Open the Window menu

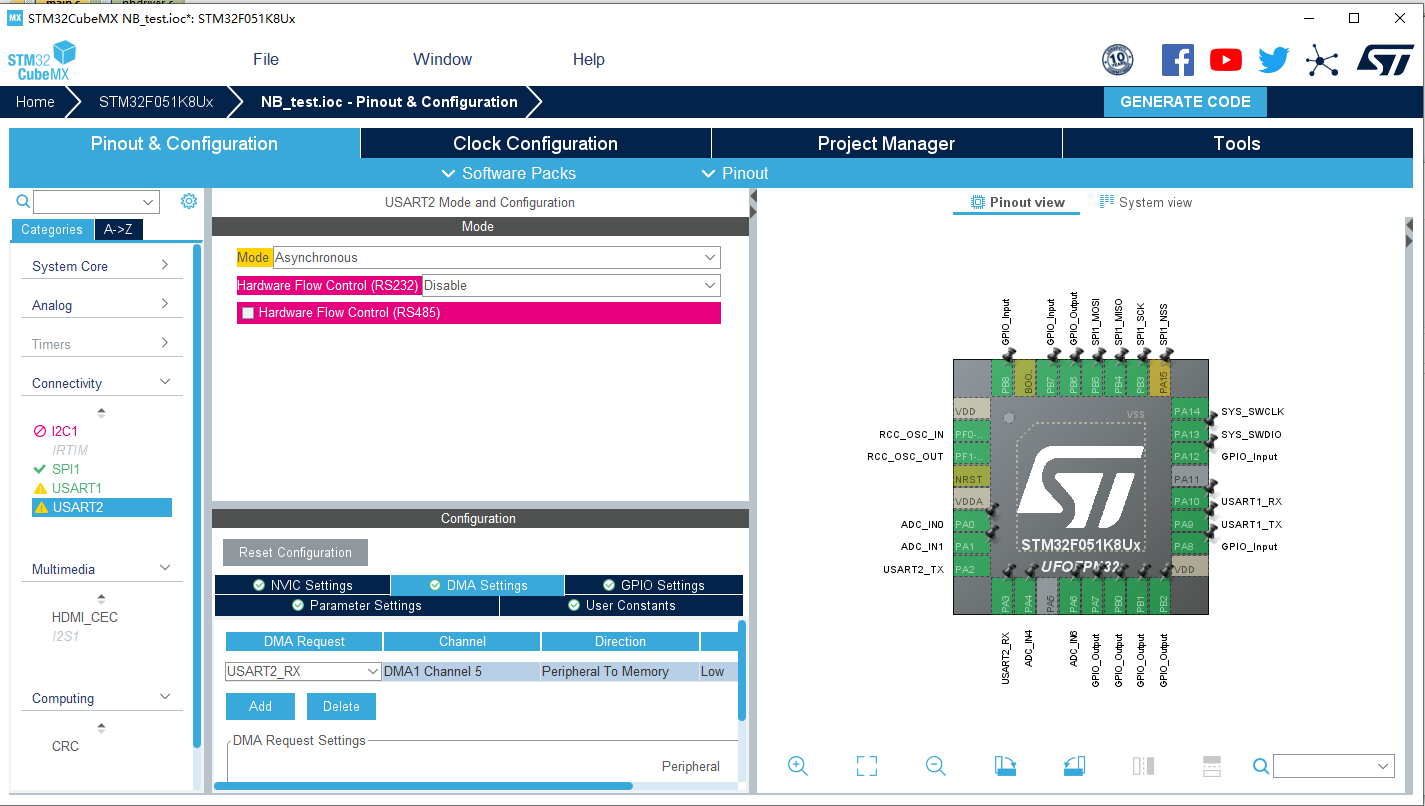point(442,59)
